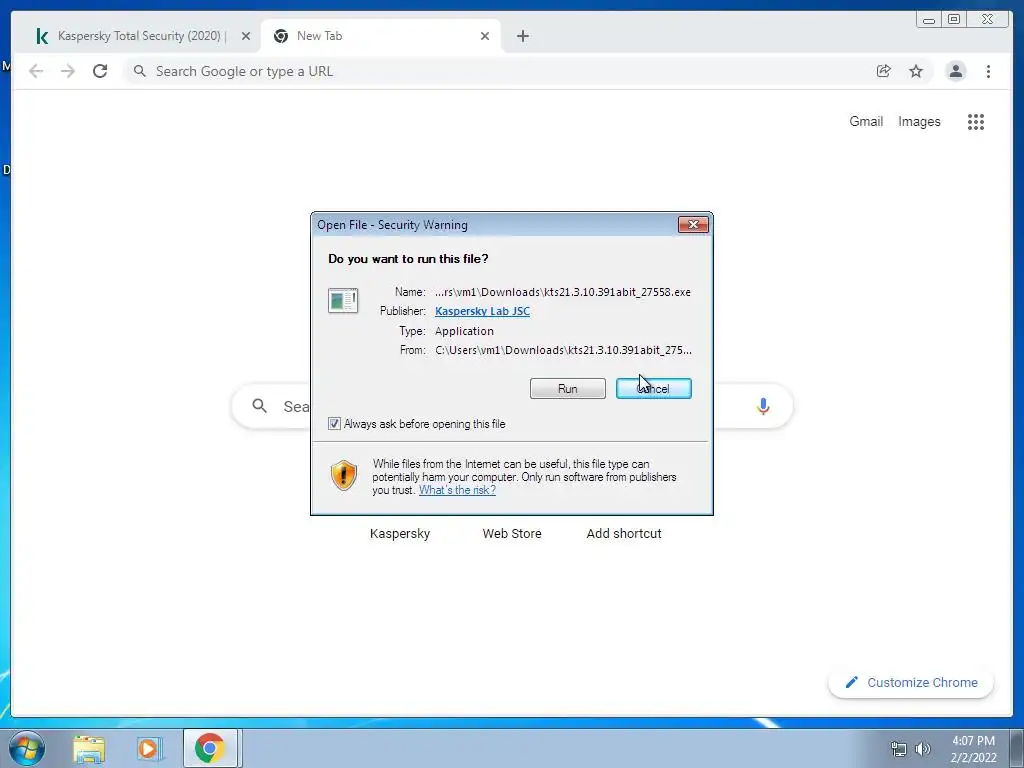Viewport: 1024px width, 768px height.
Task: Click the Kaspersky tab favicon
Action: 42,36
